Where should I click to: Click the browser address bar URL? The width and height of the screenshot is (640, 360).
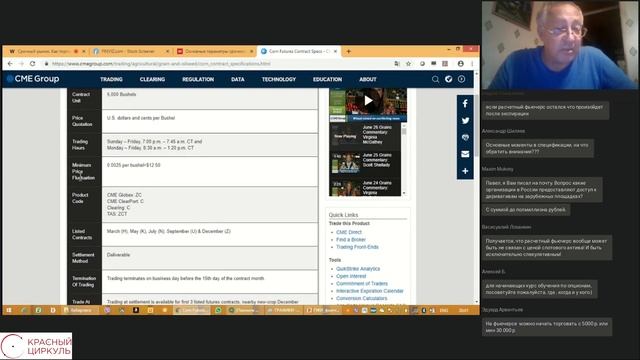coord(161,64)
